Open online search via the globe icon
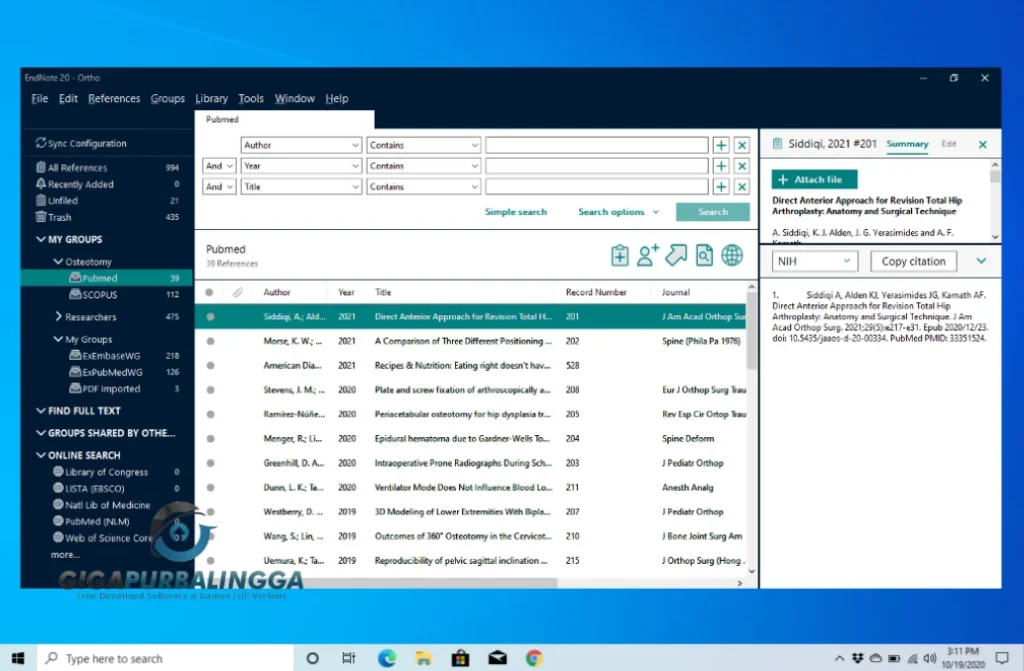 [732, 255]
